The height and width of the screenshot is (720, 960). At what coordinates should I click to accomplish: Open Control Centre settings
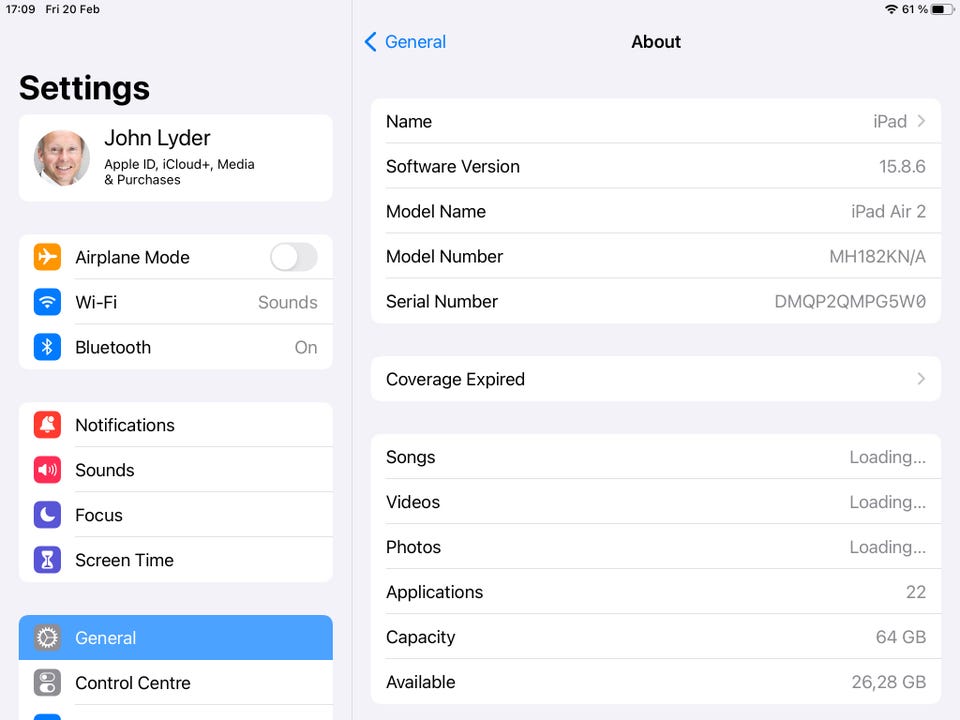(x=176, y=683)
